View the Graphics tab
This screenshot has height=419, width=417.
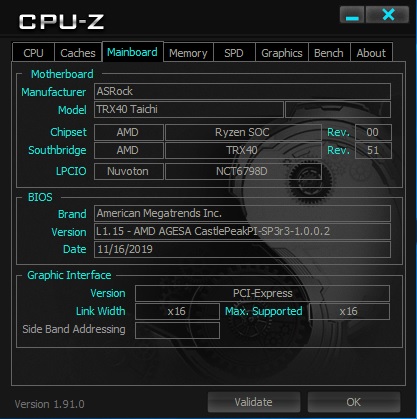[282, 53]
